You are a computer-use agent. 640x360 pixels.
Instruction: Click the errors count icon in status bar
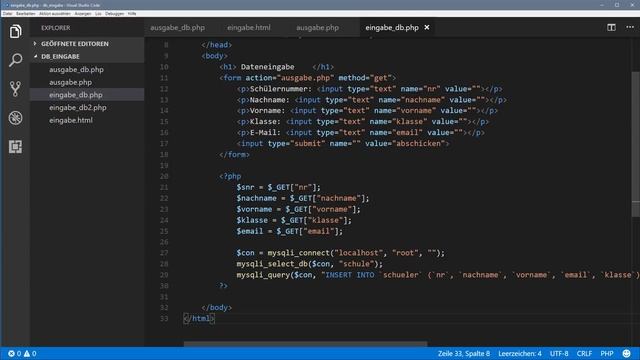11,353
